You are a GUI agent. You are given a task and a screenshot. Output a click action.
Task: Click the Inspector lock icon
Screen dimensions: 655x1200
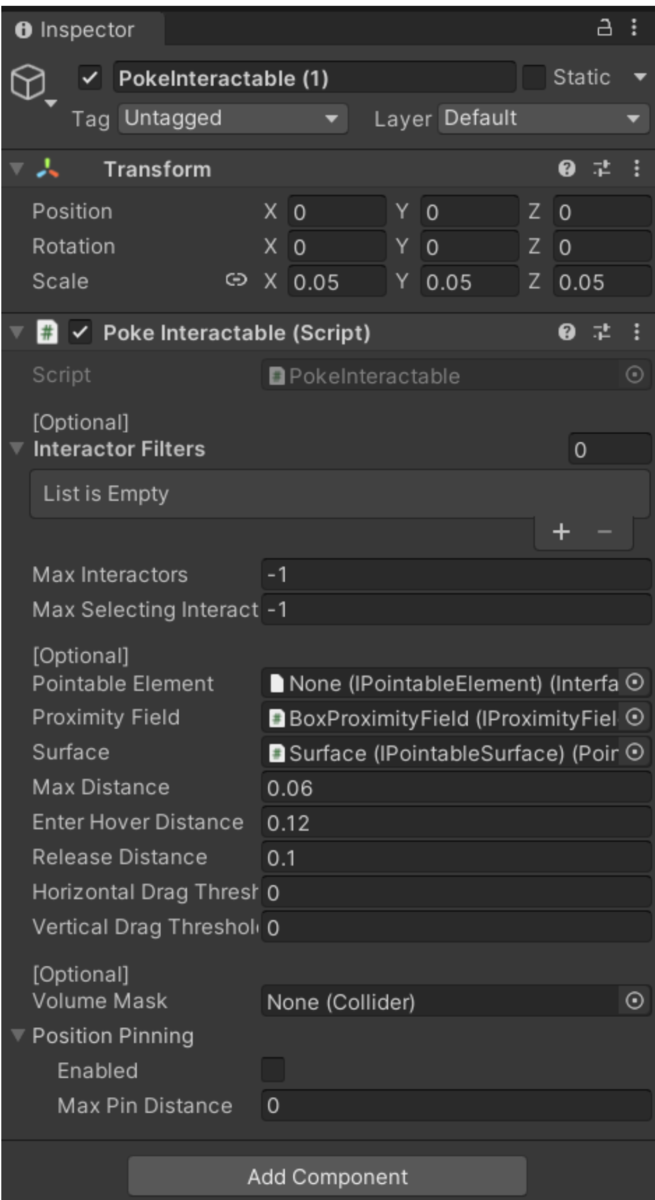(x=604, y=29)
